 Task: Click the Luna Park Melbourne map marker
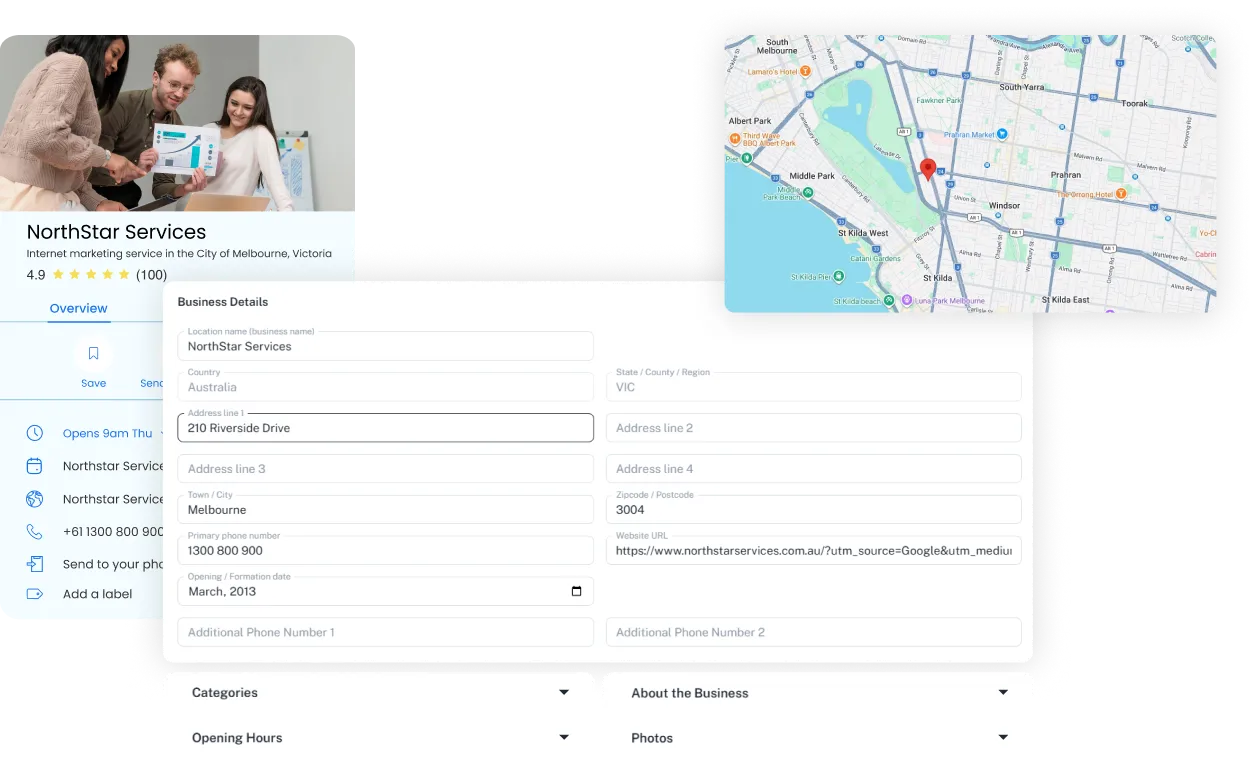click(x=907, y=300)
